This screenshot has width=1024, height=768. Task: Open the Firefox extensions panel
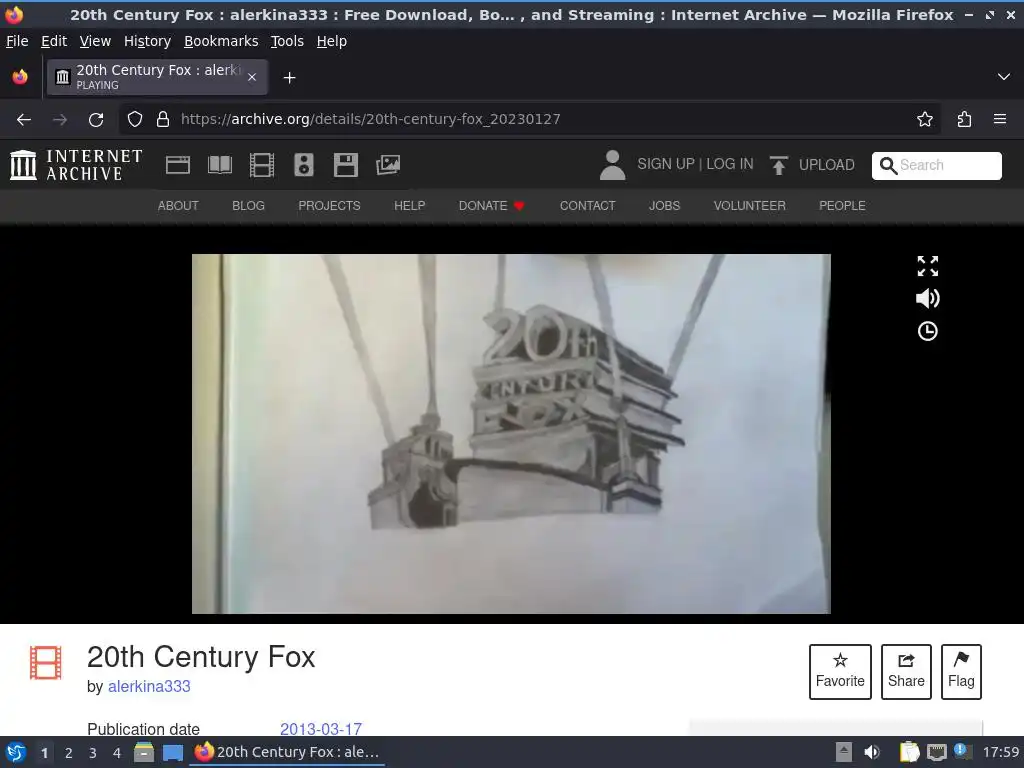[964, 119]
